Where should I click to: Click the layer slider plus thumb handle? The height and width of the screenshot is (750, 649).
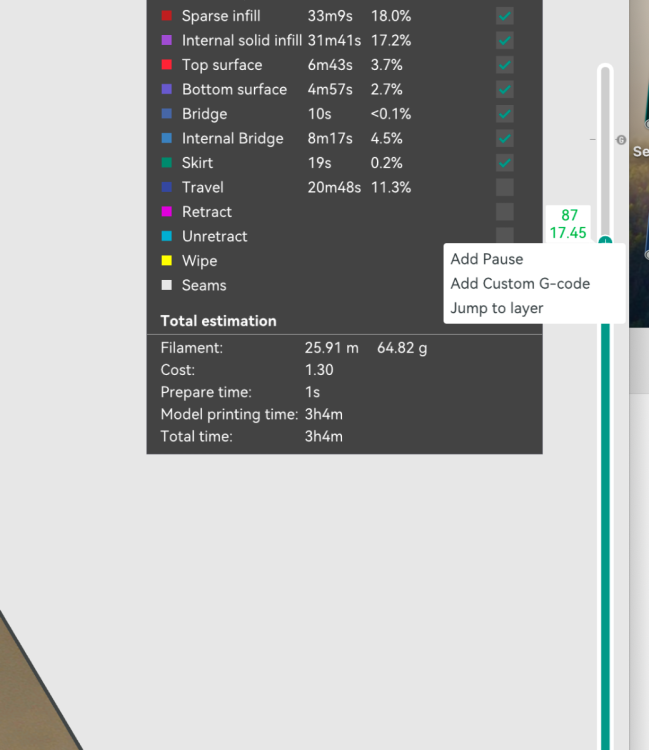tap(605, 241)
